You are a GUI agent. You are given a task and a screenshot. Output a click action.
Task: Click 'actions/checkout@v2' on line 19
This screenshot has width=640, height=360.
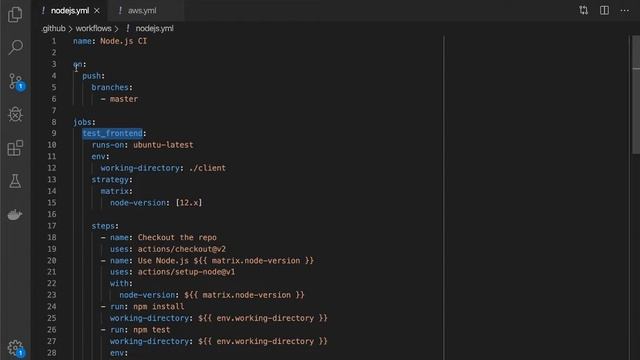[182, 249]
